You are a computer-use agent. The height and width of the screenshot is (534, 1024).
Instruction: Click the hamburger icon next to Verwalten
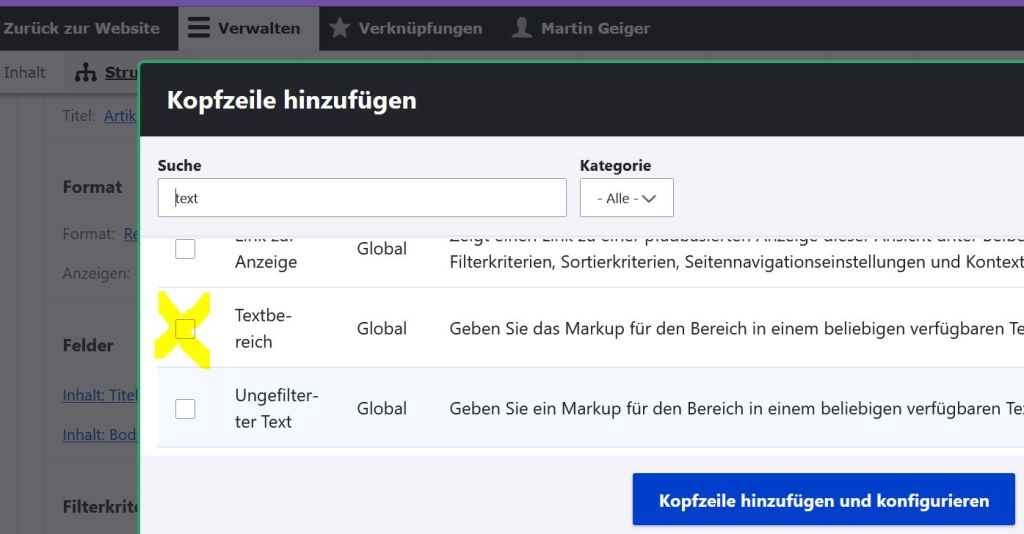click(199, 28)
